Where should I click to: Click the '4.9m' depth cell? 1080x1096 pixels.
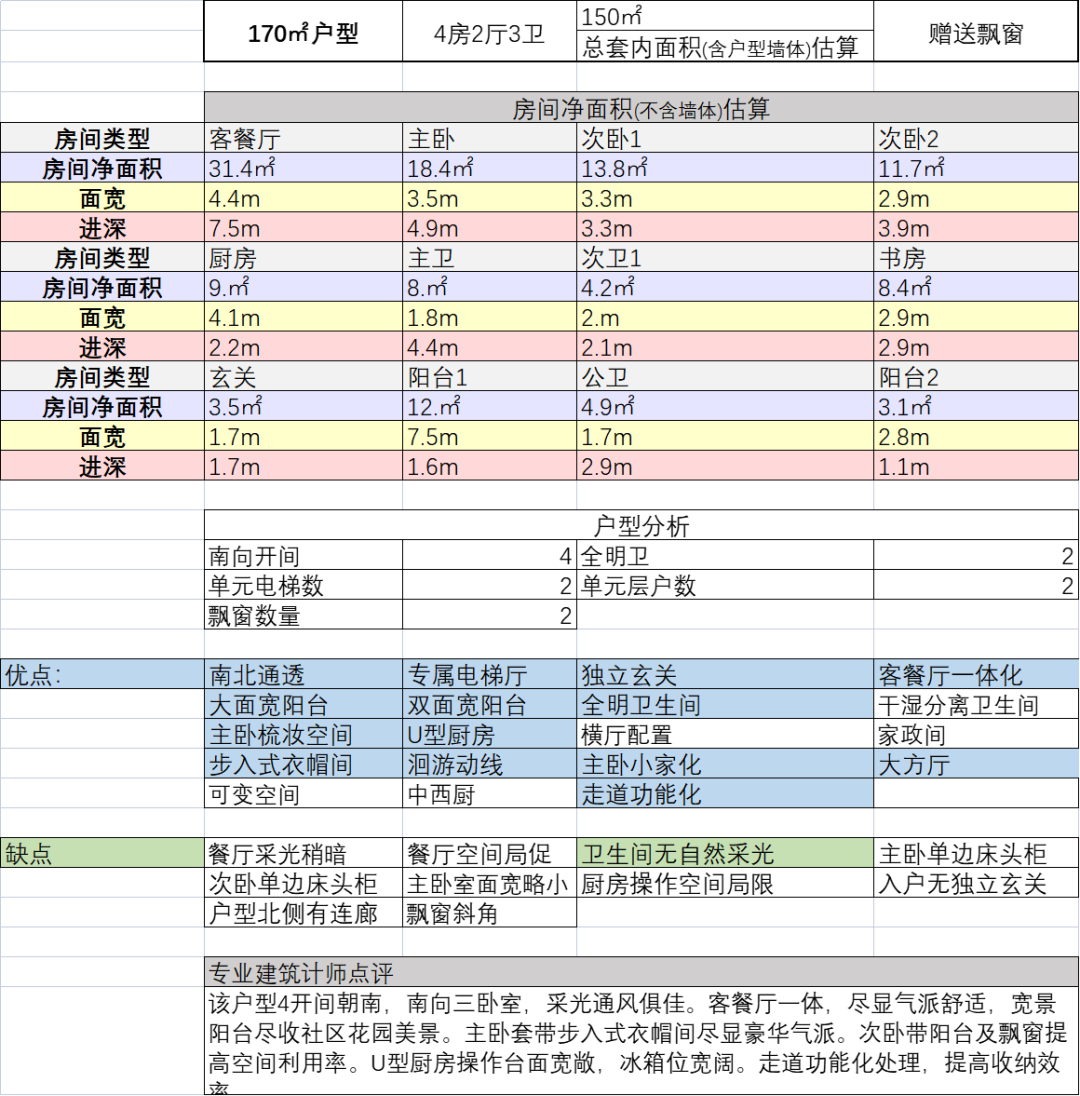[489, 228]
